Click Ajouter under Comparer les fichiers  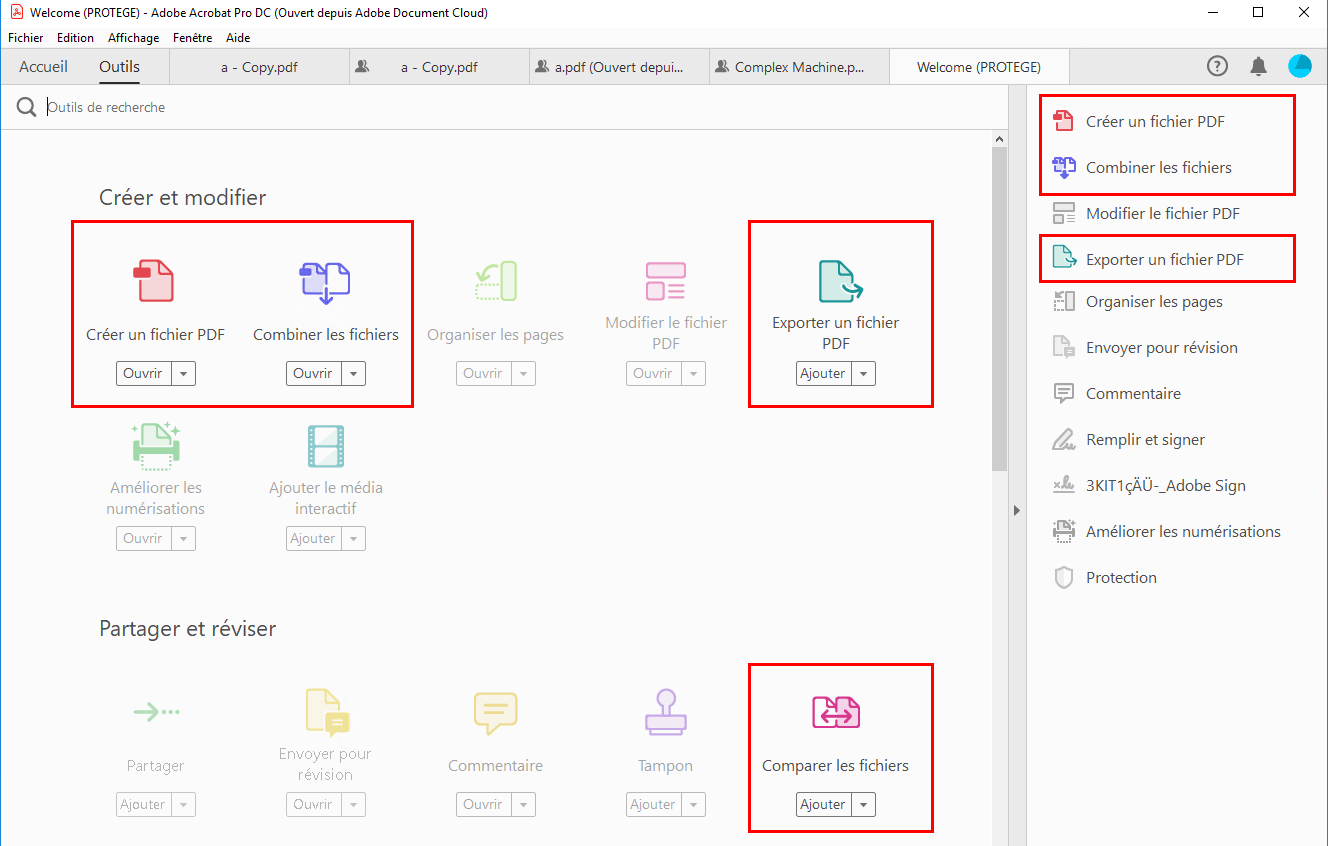823,804
